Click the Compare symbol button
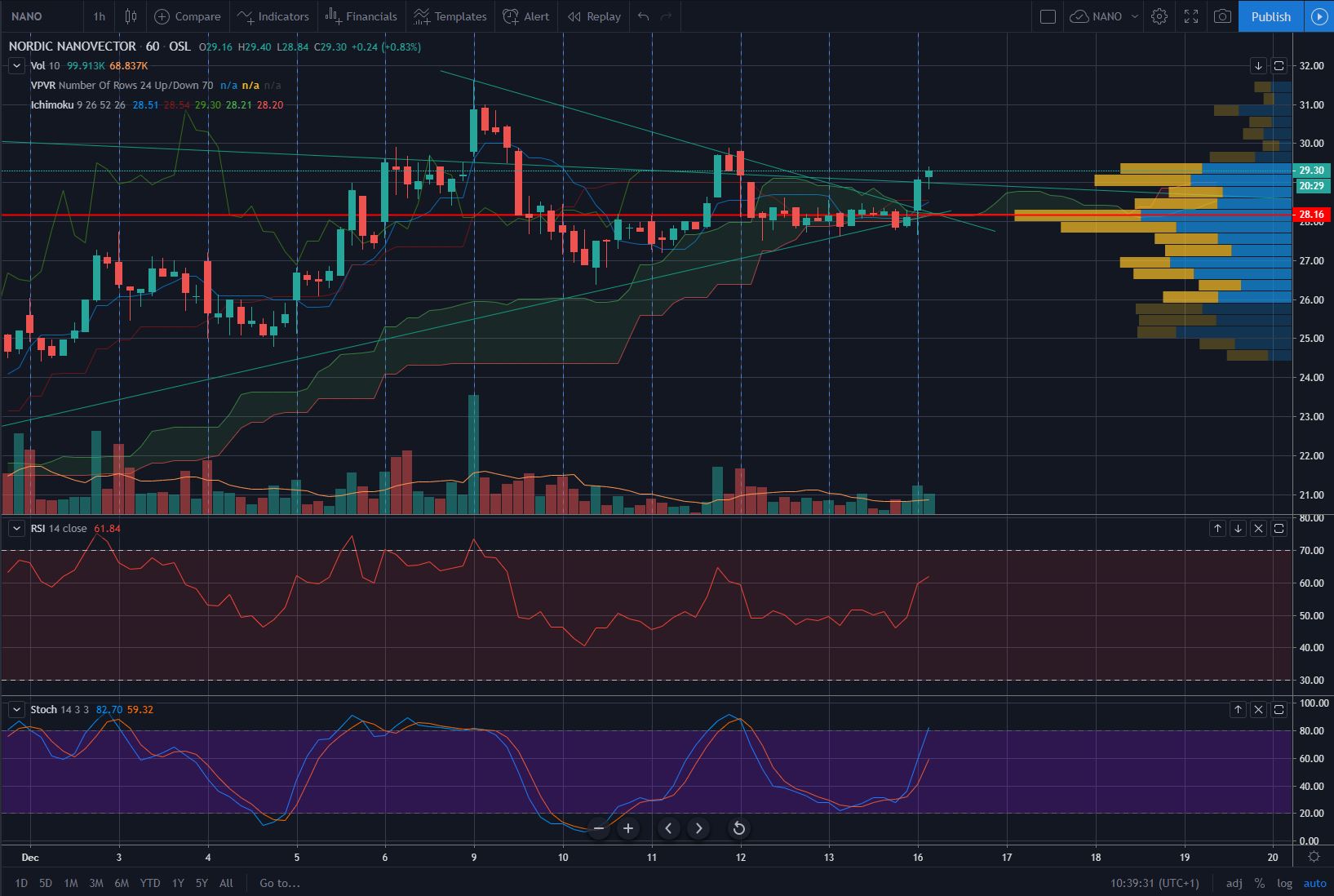This screenshot has width=1334, height=896. point(188,16)
